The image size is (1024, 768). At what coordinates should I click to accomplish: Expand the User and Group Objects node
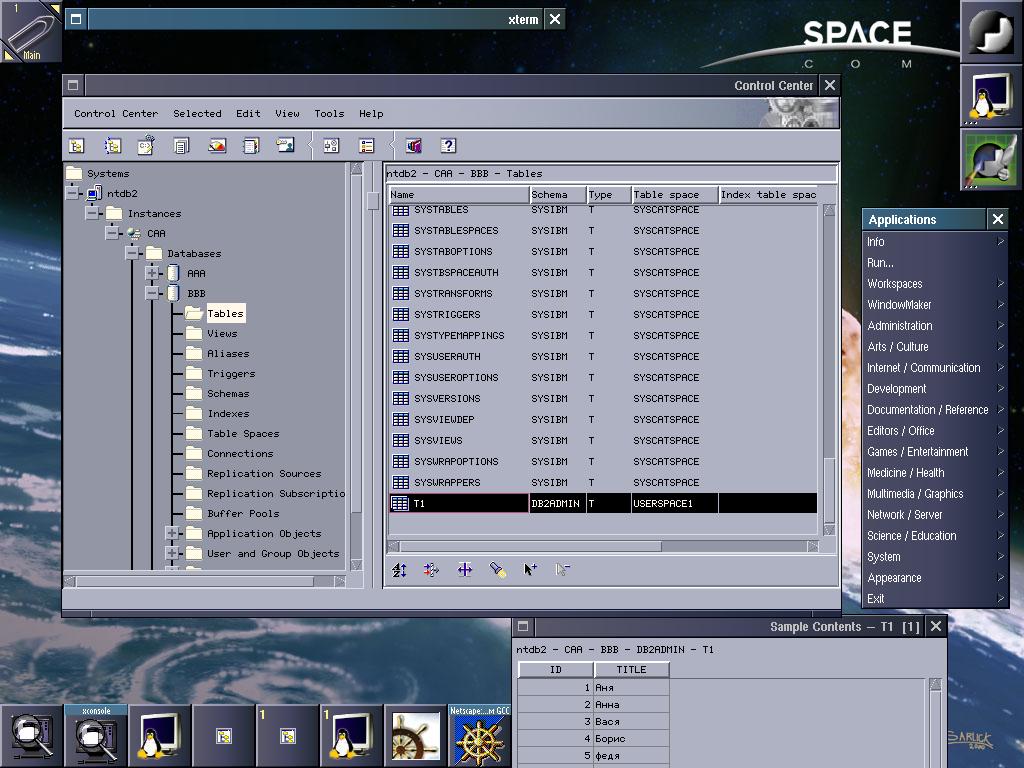[172, 553]
